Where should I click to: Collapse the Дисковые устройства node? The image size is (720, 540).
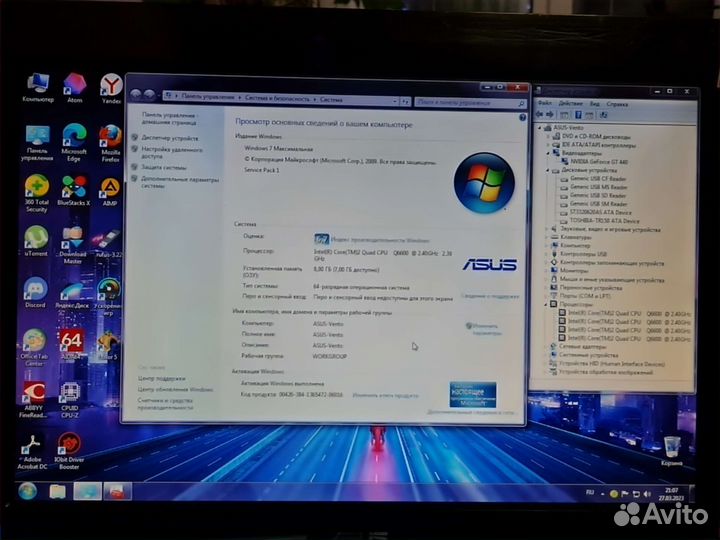pos(548,170)
